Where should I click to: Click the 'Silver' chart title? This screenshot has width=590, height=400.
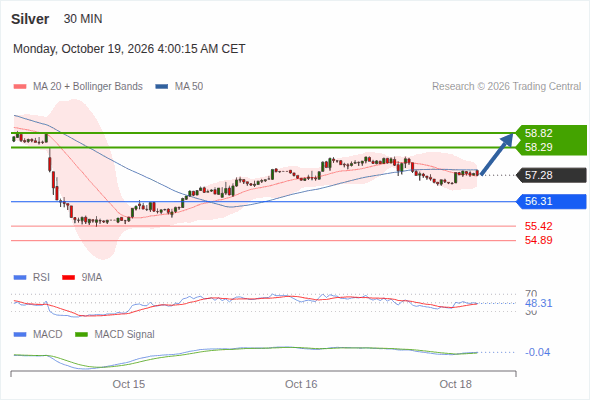[x=30, y=19]
